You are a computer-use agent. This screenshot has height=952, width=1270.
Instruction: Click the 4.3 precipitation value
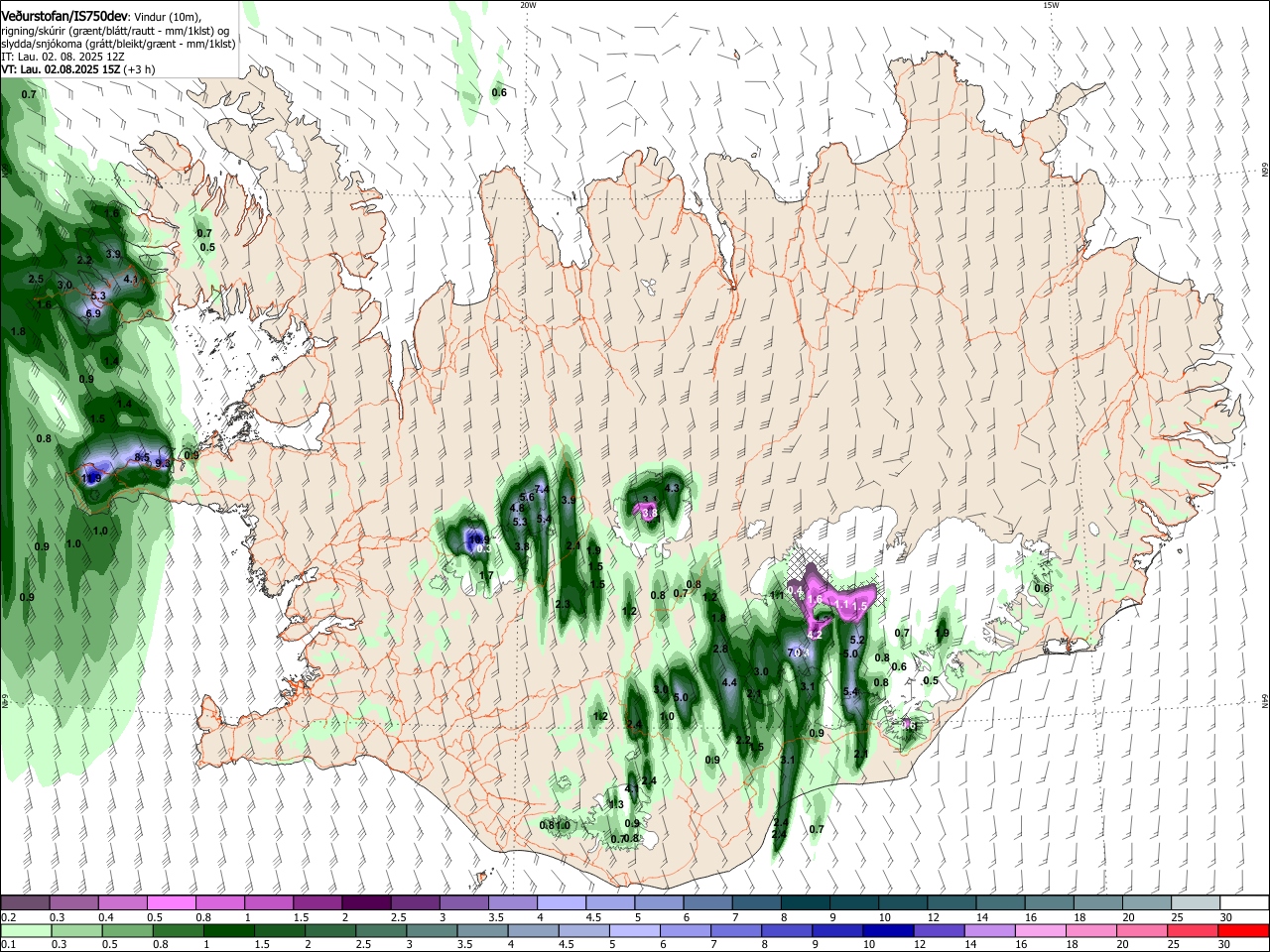[x=672, y=488]
